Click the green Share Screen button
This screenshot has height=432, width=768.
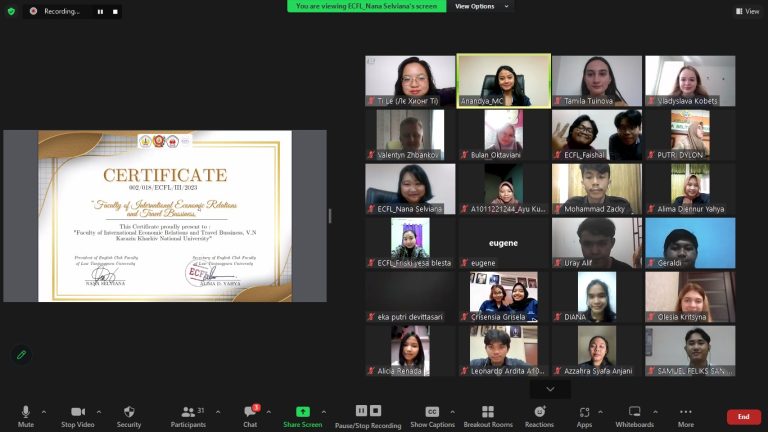tap(302, 415)
